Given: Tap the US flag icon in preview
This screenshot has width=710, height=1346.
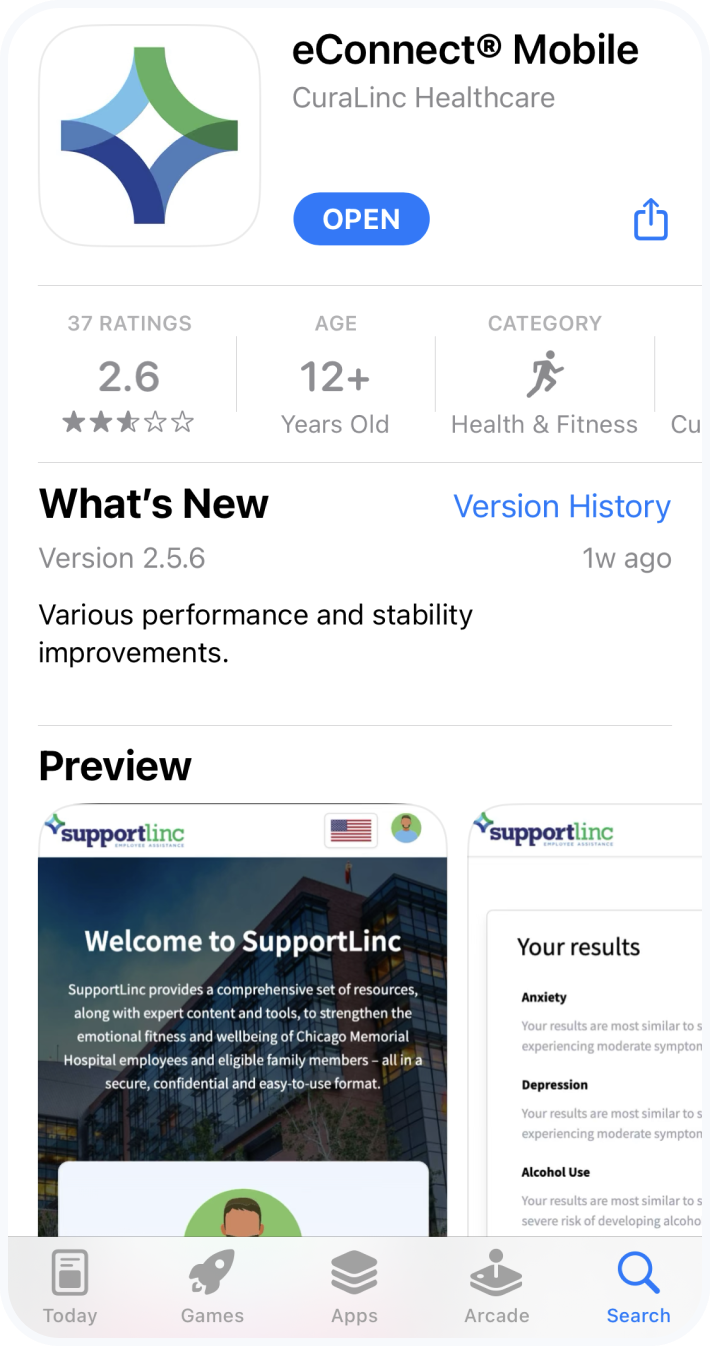Looking at the screenshot, I should 351,830.
